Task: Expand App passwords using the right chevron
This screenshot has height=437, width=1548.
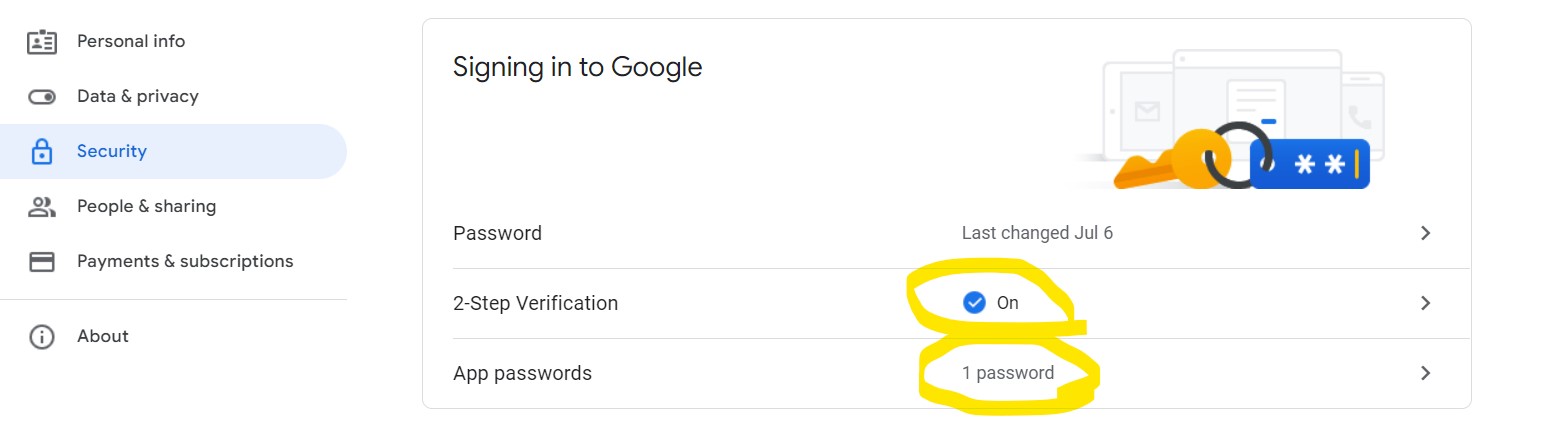Action: (x=1426, y=373)
